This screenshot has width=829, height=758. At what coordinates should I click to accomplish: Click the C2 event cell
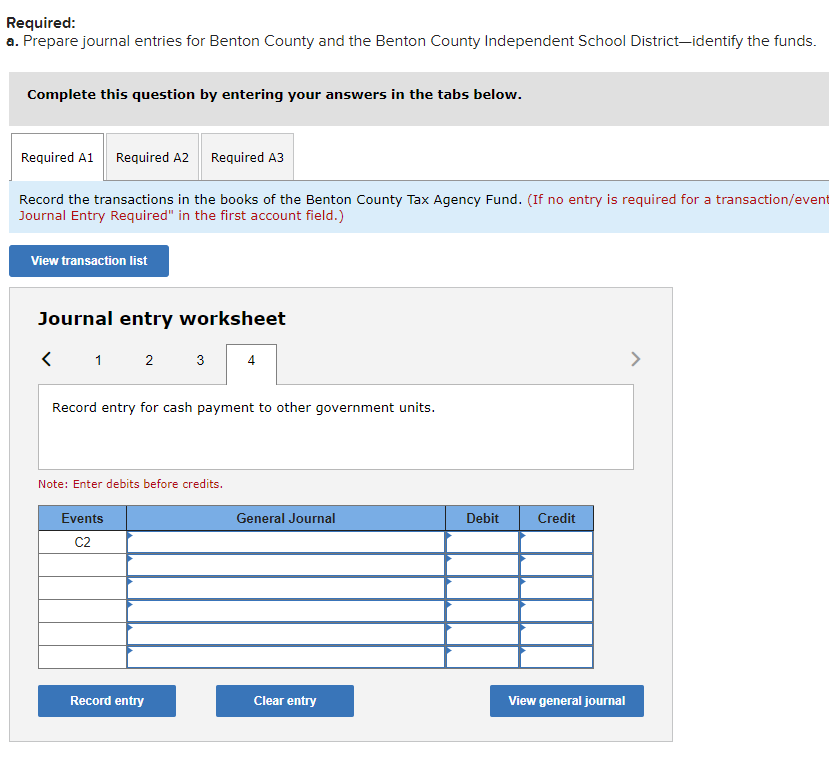coord(82,542)
